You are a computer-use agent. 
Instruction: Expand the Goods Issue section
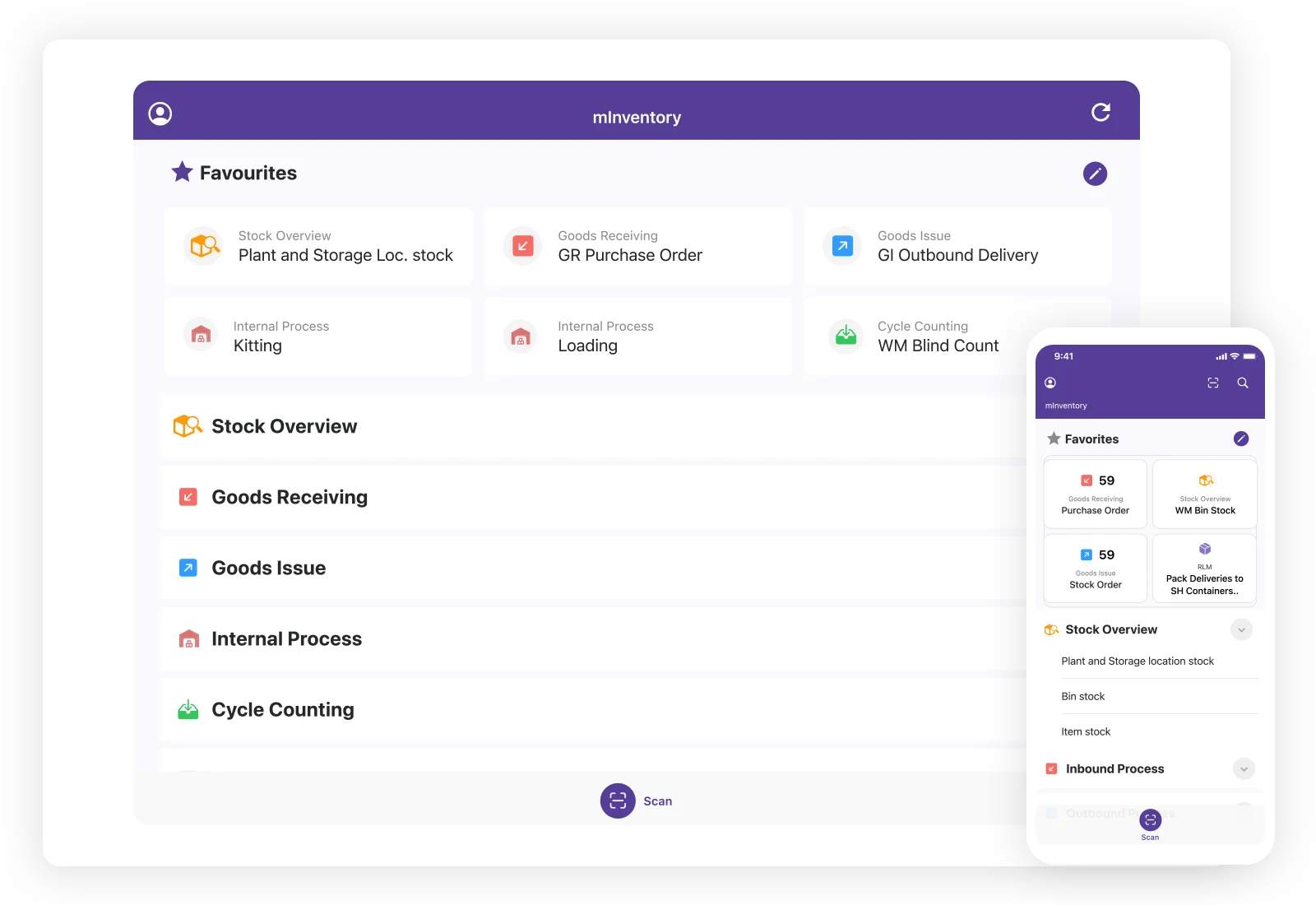(592, 568)
